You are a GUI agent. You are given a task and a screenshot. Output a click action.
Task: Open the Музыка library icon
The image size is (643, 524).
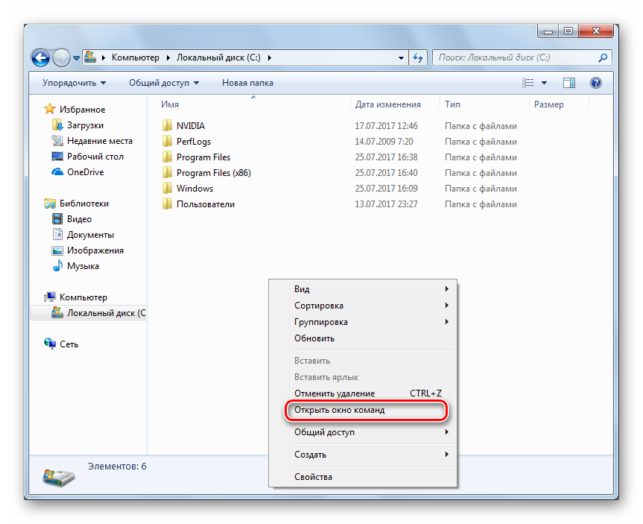pyautogui.click(x=57, y=266)
